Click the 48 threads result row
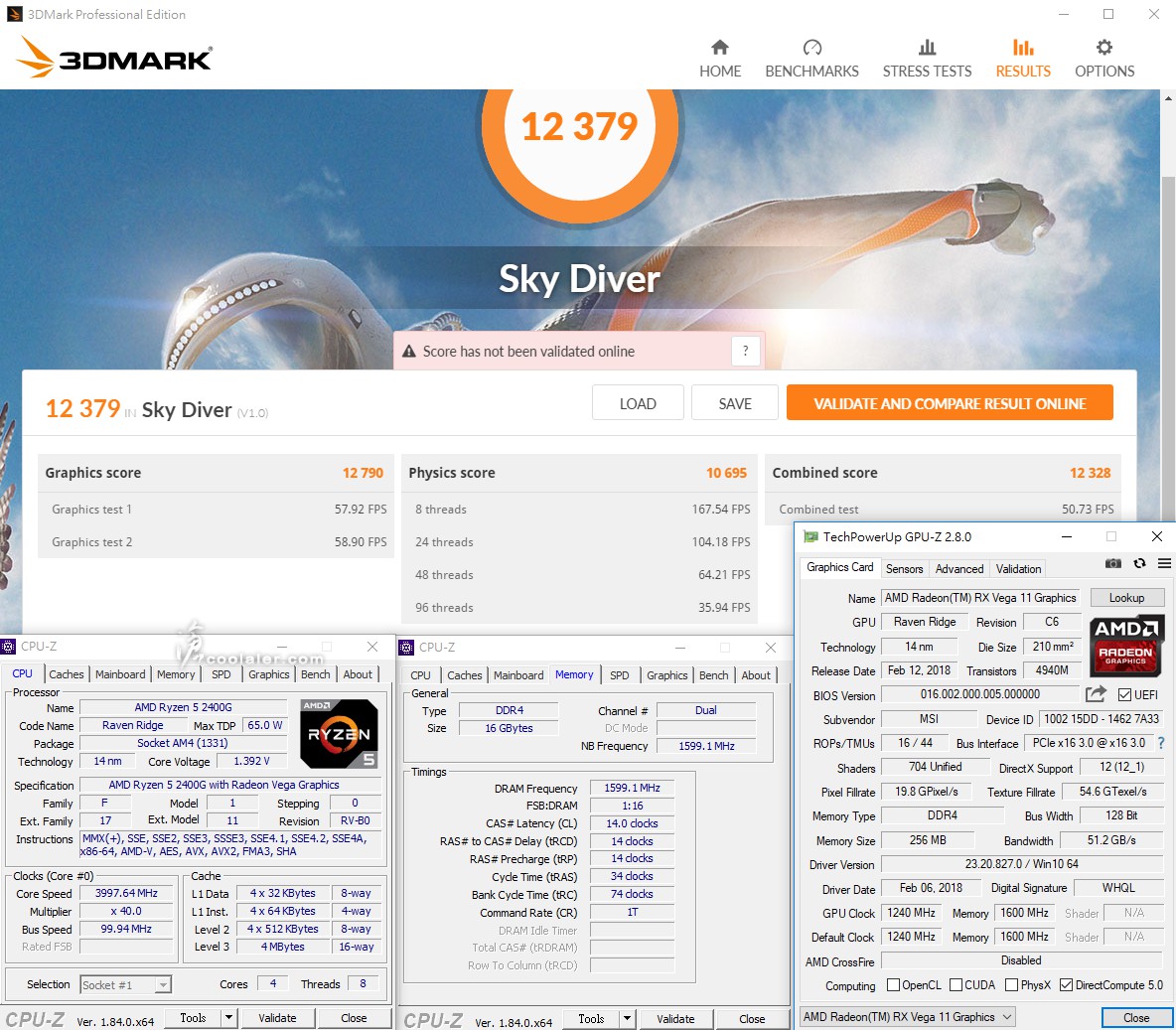 click(580, 575)
